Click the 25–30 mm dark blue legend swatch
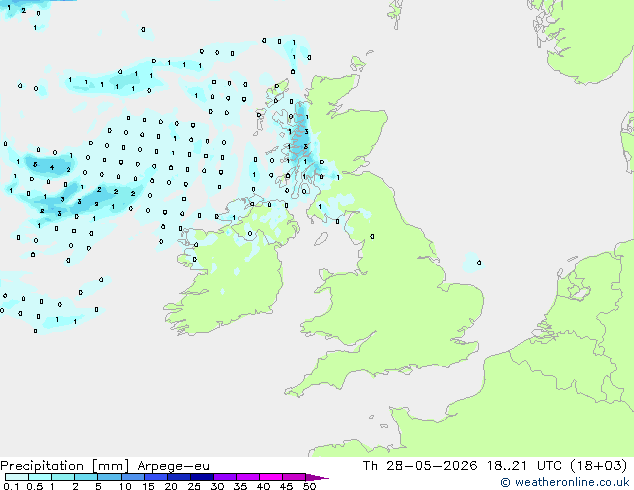 [201, 477]
